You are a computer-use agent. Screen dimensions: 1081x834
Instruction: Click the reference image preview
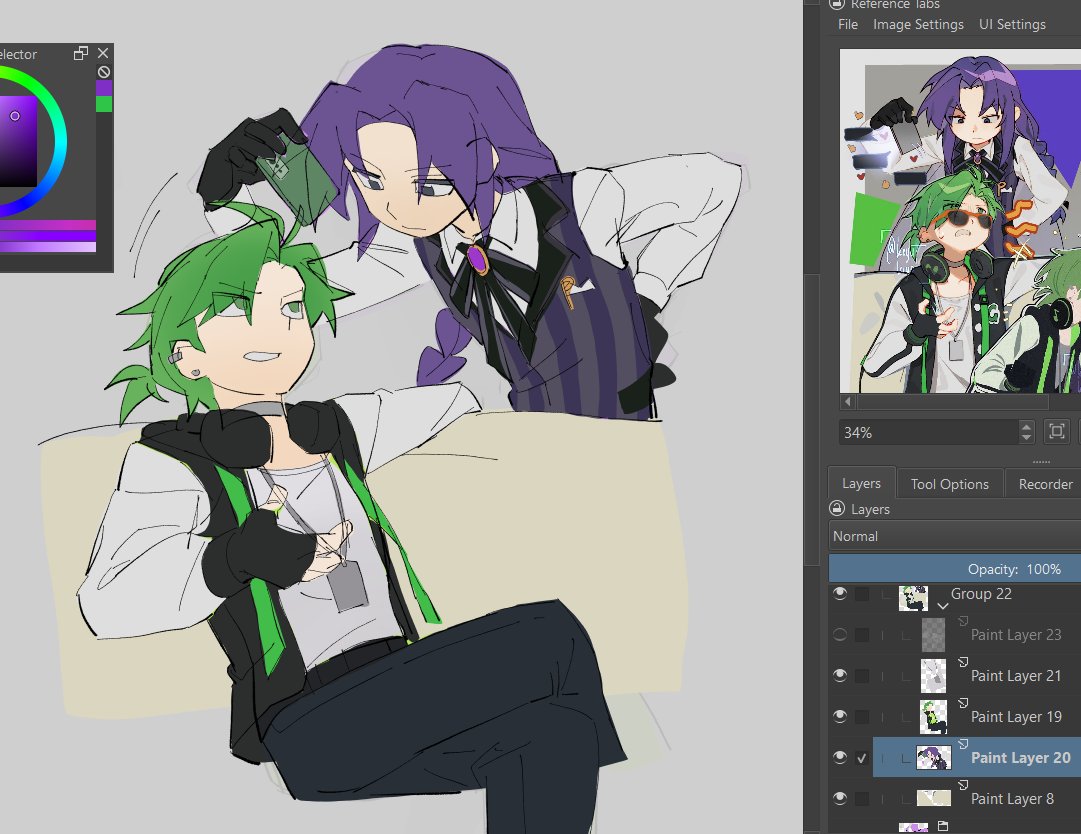coord(960,221)
